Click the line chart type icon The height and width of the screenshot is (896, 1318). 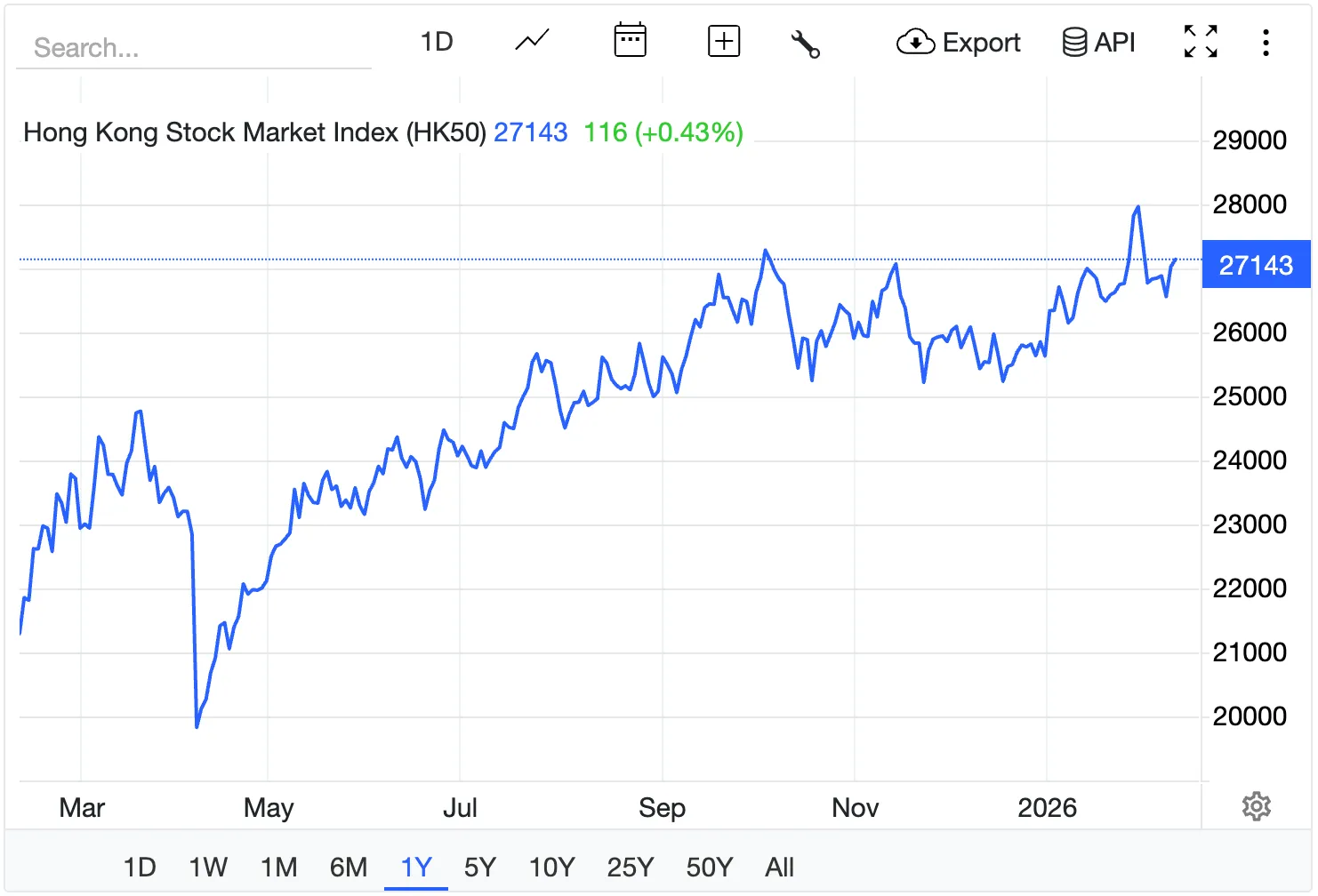[532, 41]
